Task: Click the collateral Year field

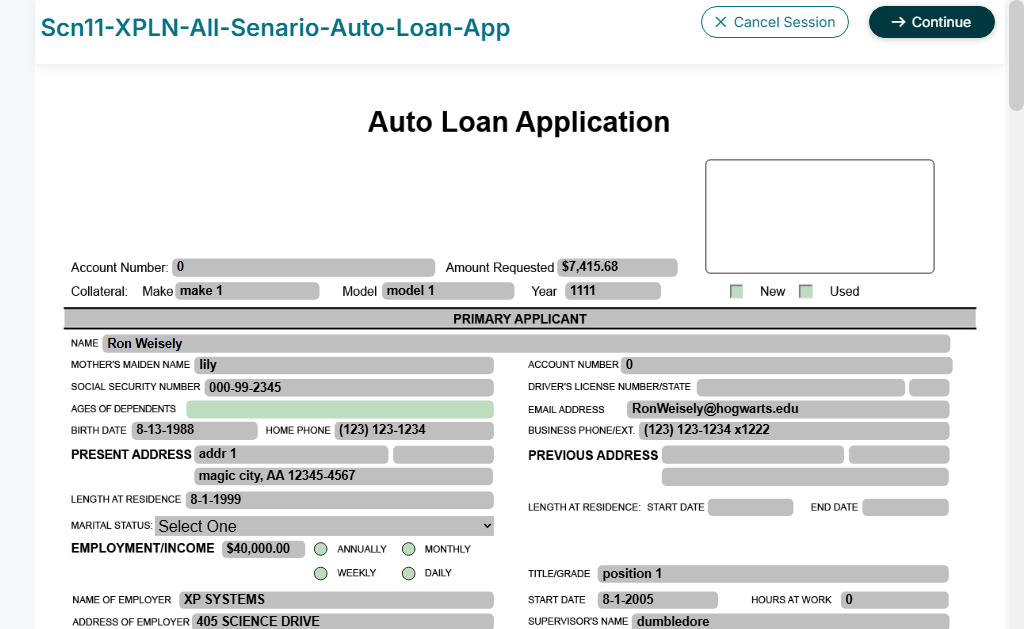Action: coord(613,291)
